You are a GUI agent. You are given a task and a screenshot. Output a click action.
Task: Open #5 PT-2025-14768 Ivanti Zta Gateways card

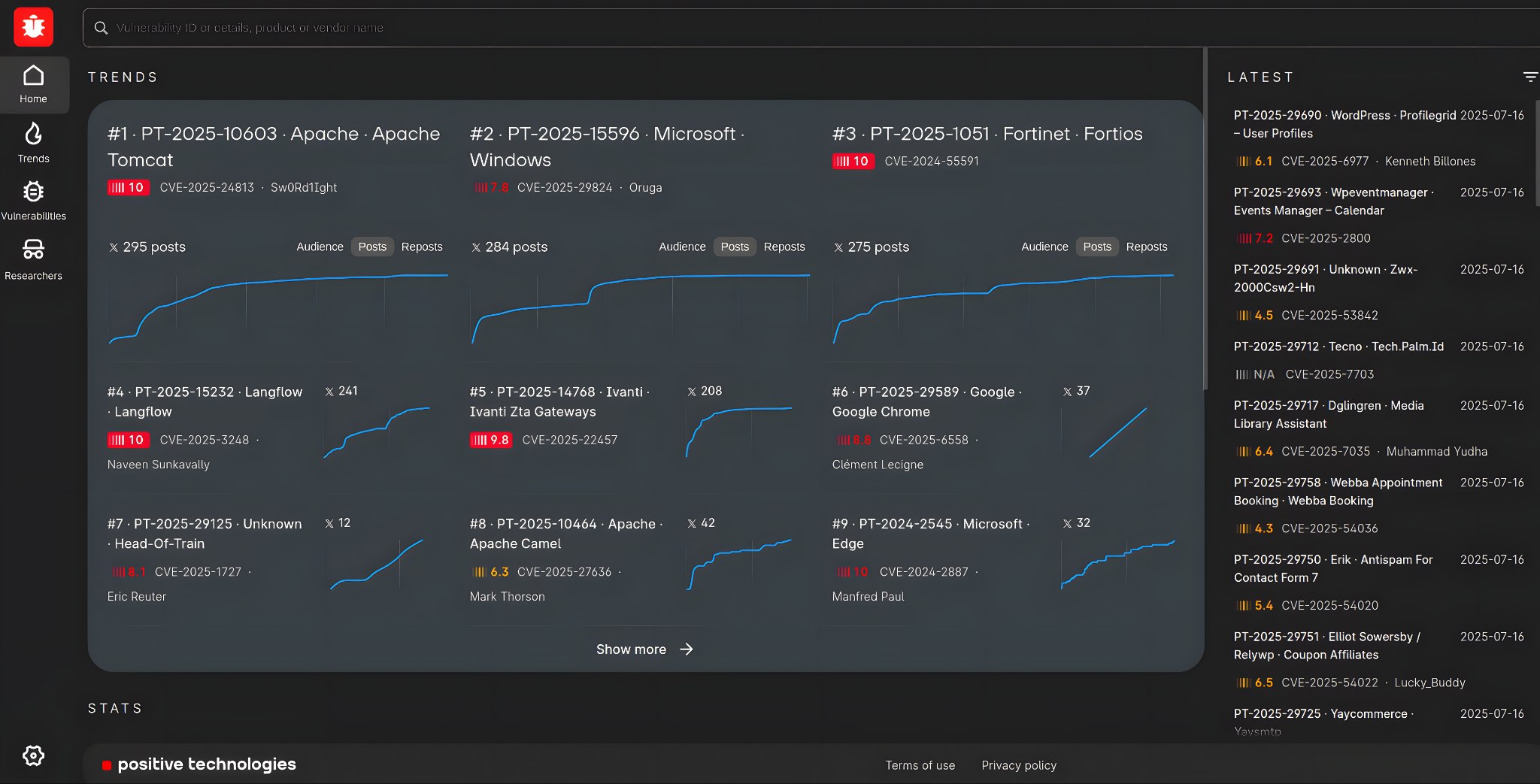pyautogui.click(x=560, y=402)
